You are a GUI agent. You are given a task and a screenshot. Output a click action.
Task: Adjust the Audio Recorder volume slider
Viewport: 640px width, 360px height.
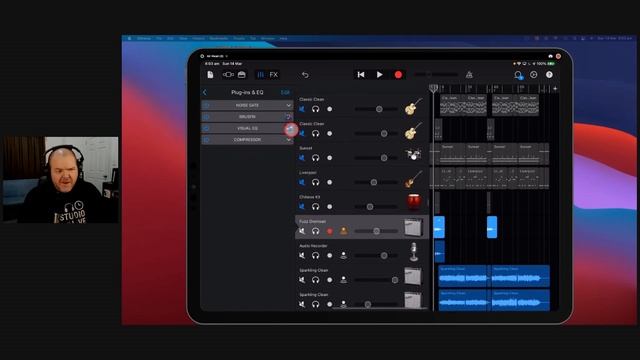376,256
